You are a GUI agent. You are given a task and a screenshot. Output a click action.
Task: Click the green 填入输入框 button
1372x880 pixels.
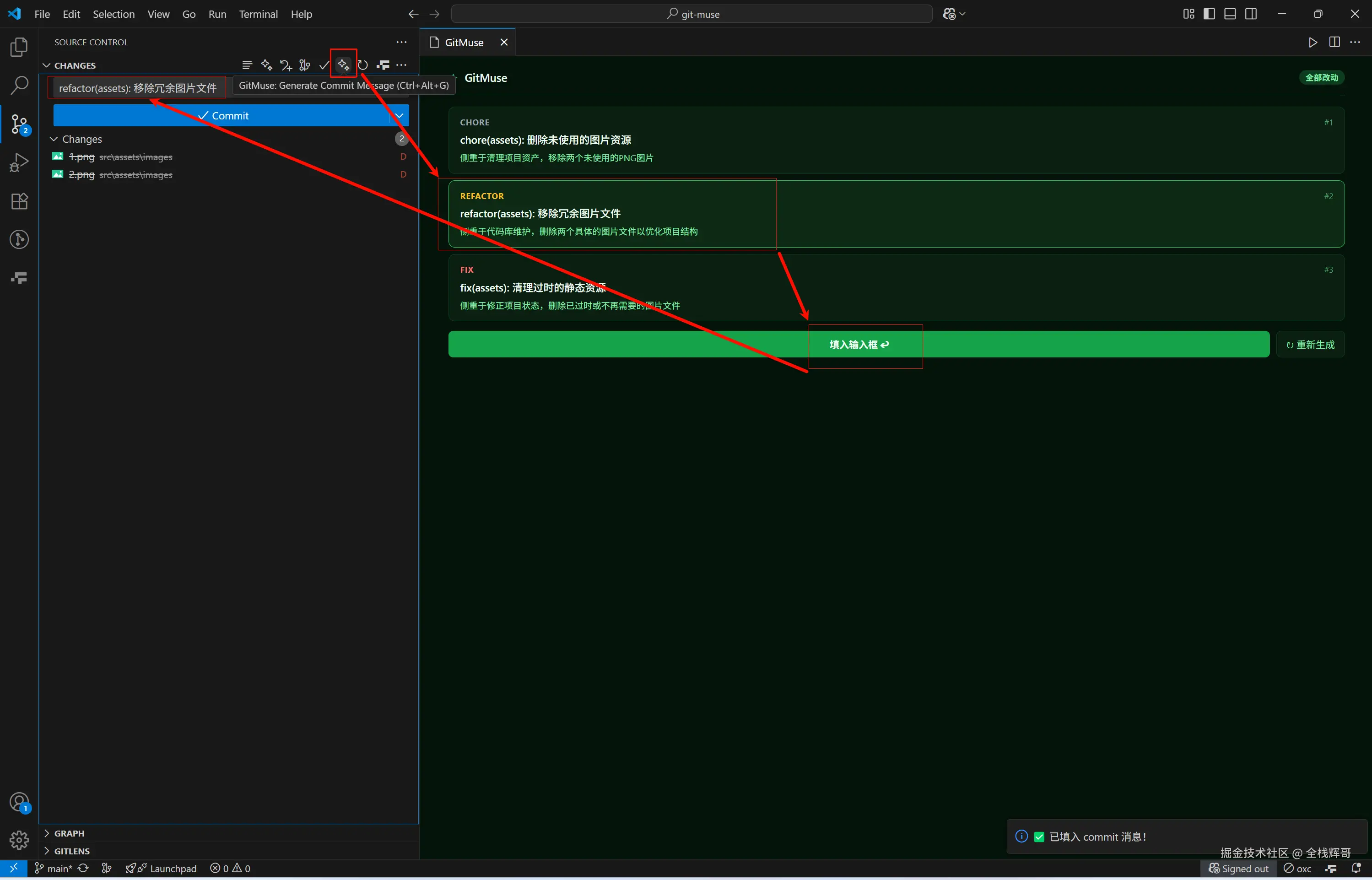[858, 344]
